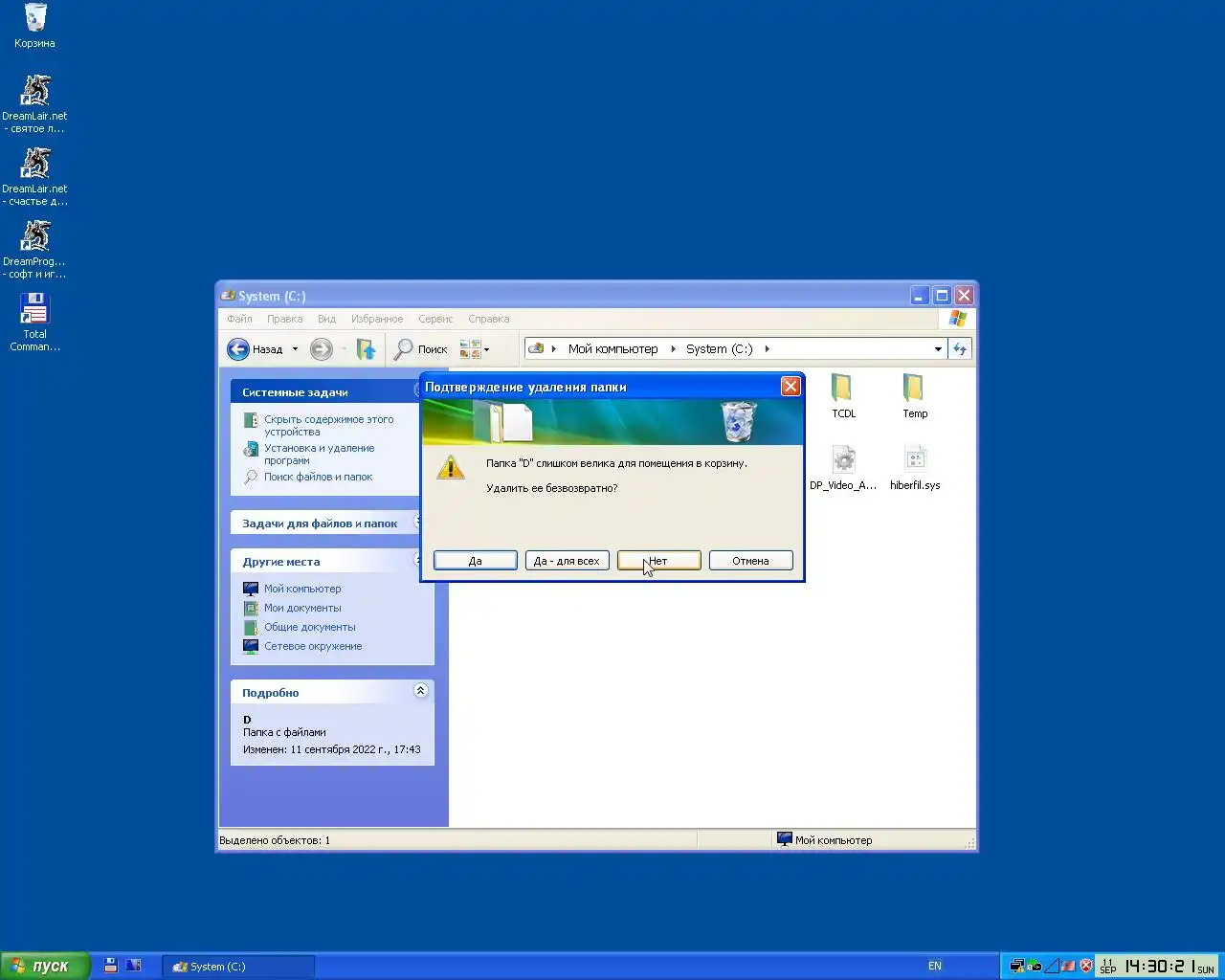This screenshot has width=1225, height=980.
Task: Select the DP_Video_A... file
Action: pos(843,467)
